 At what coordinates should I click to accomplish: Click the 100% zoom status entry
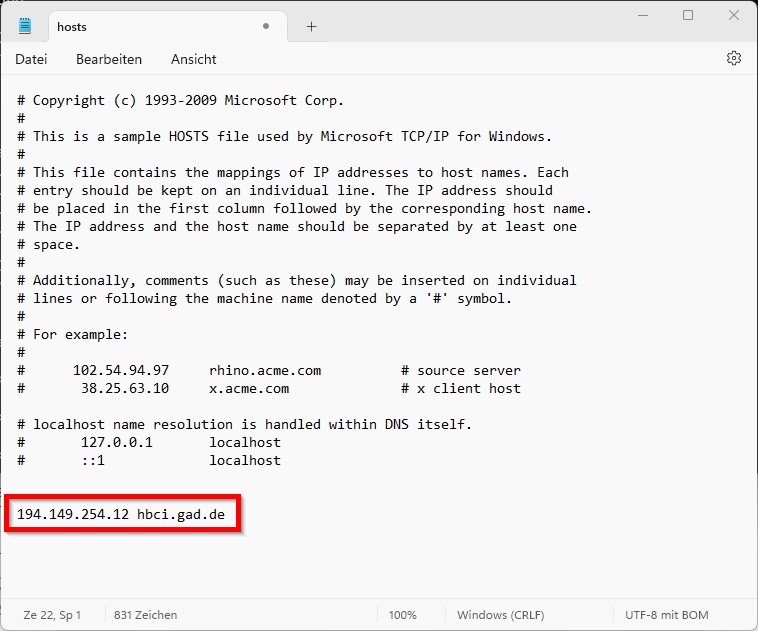coord(402,615)
